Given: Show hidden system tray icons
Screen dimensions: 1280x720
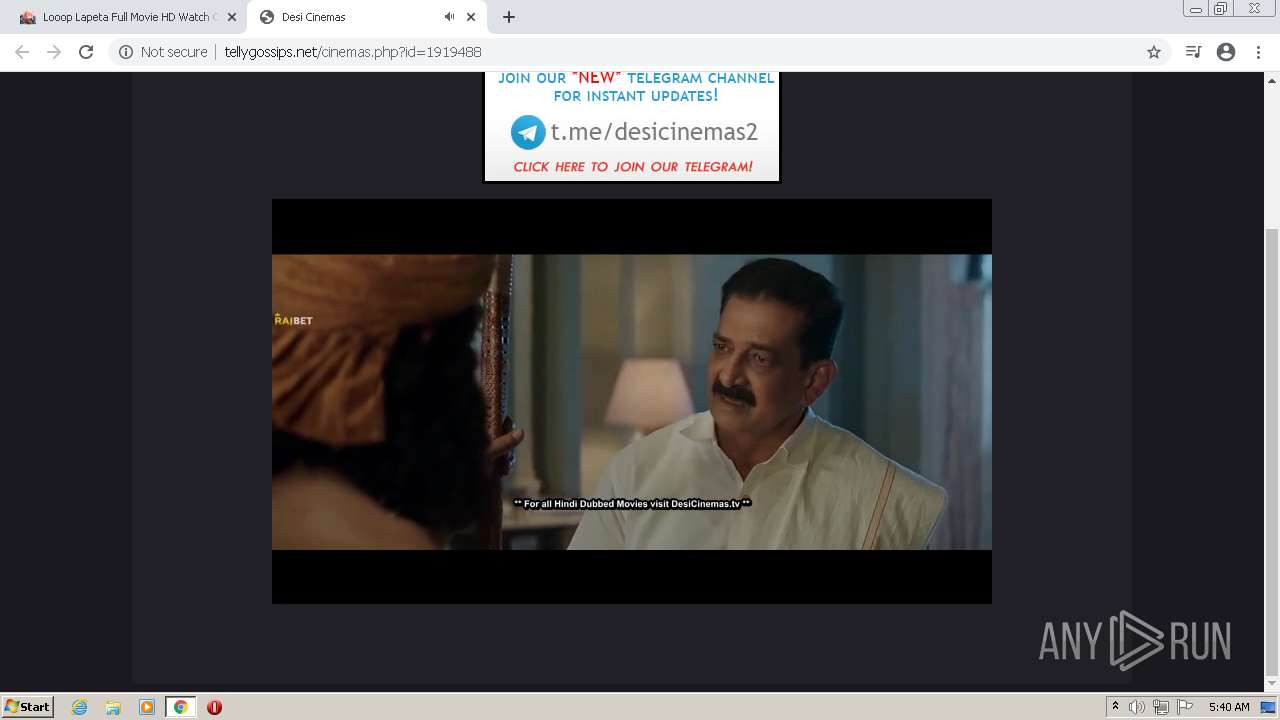Looking at the screenshot, I should pos(1115,707).
